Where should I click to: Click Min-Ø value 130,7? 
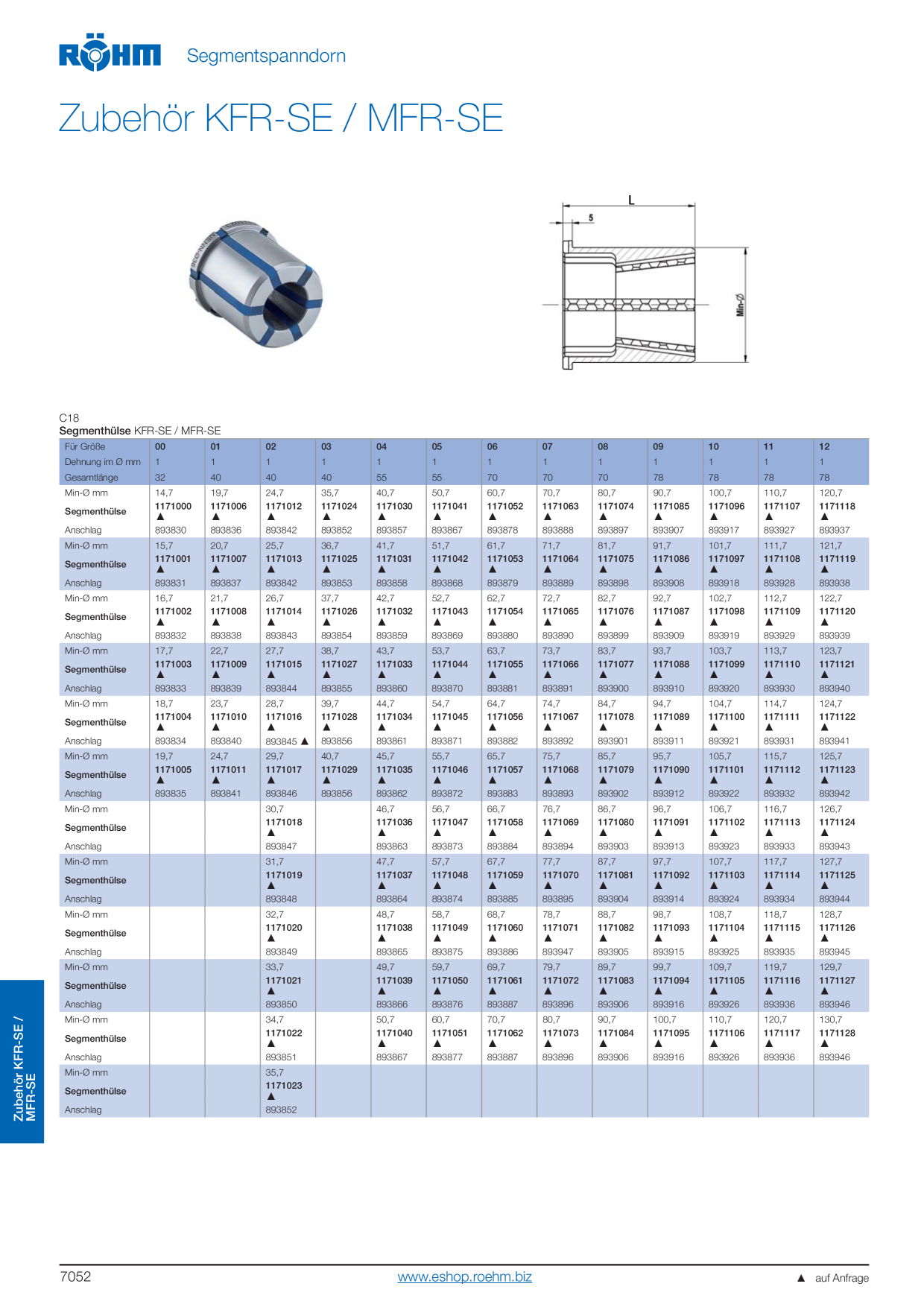831,1020
